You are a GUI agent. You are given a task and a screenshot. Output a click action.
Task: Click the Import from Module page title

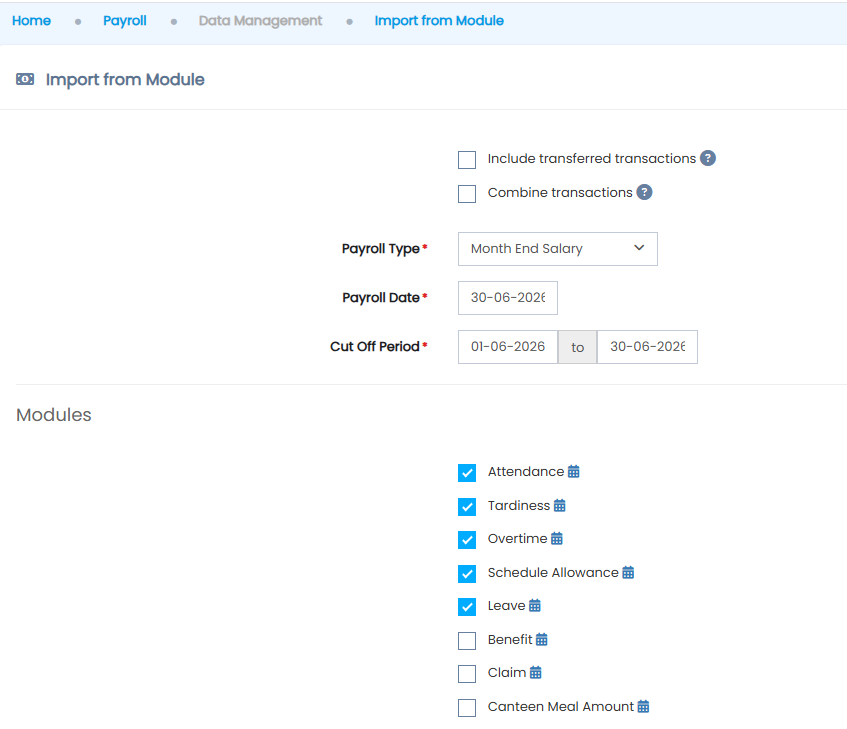125,79
